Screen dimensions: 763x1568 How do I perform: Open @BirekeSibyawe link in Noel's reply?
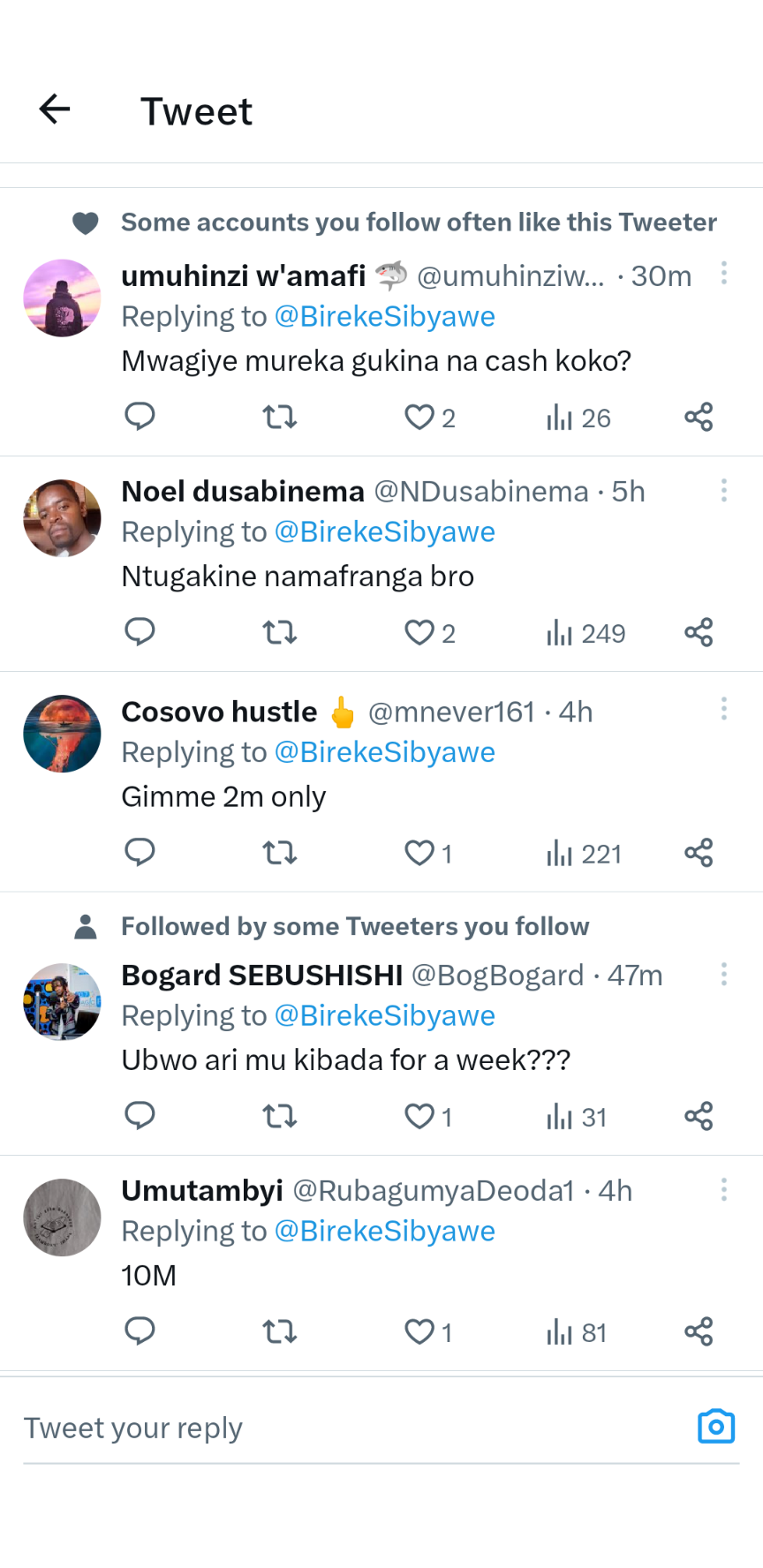point(385,532)
